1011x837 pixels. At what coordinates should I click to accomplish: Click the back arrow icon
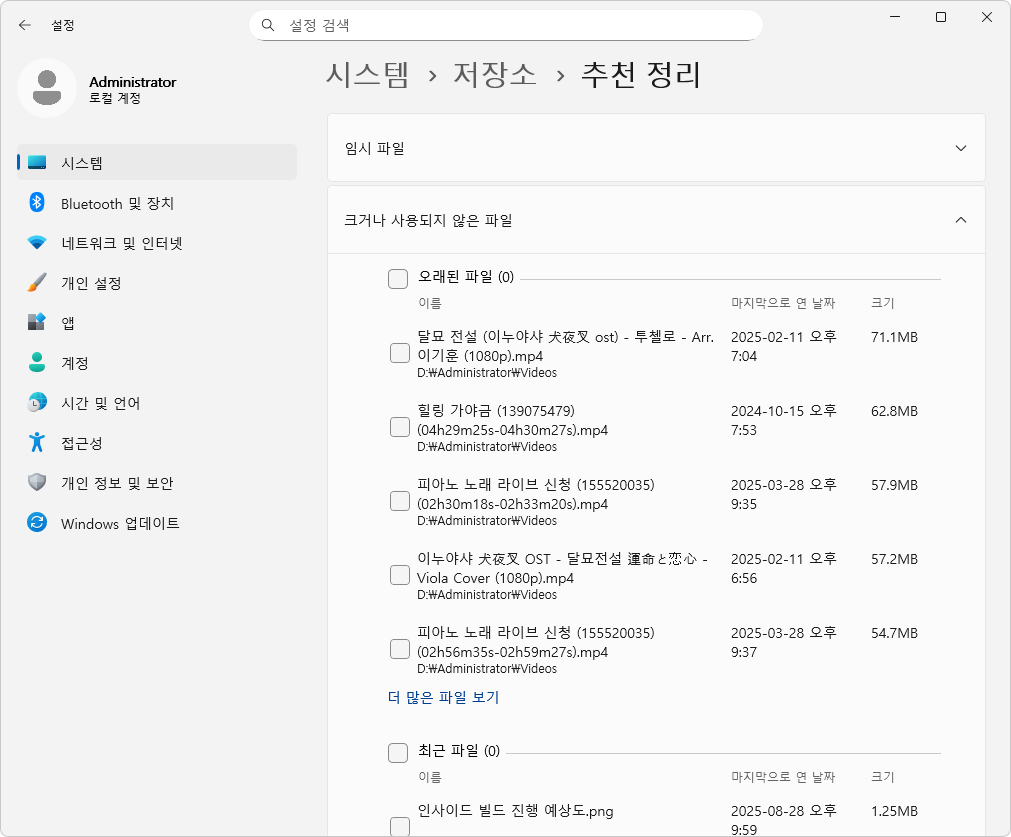[25, 25]
